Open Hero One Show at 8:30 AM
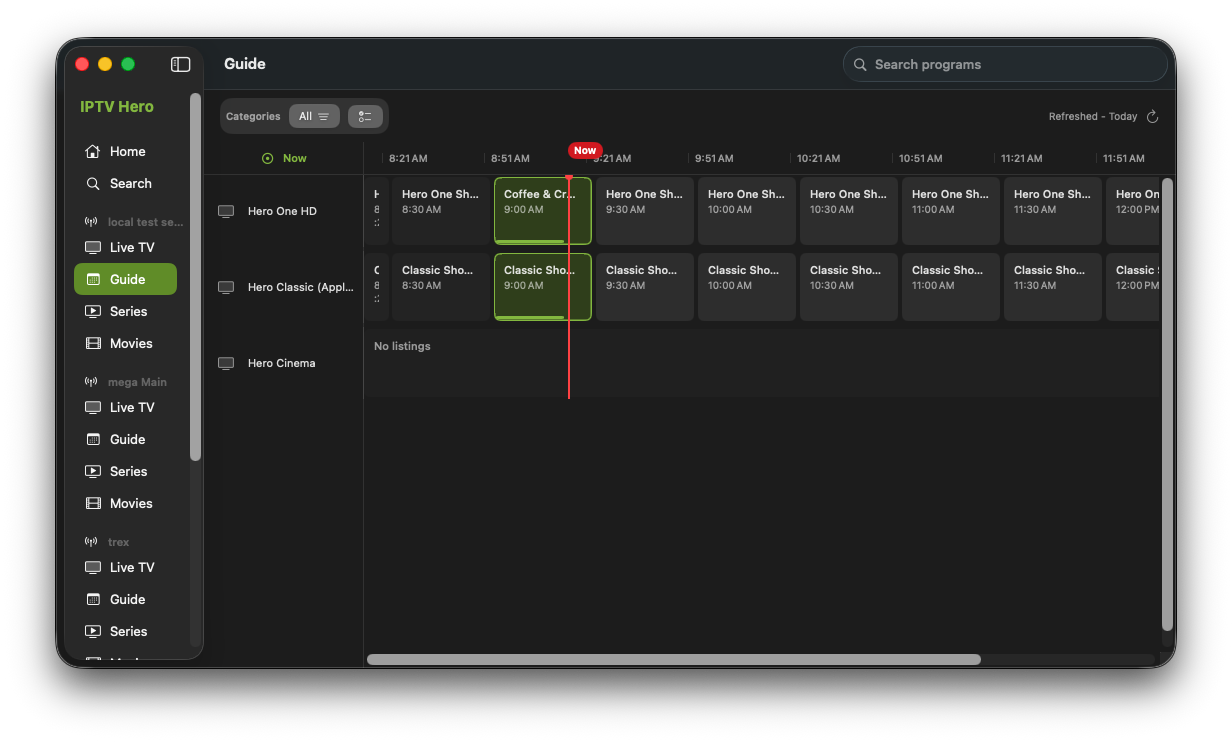This screenshot has width=1232, height=742. [441, 211]
